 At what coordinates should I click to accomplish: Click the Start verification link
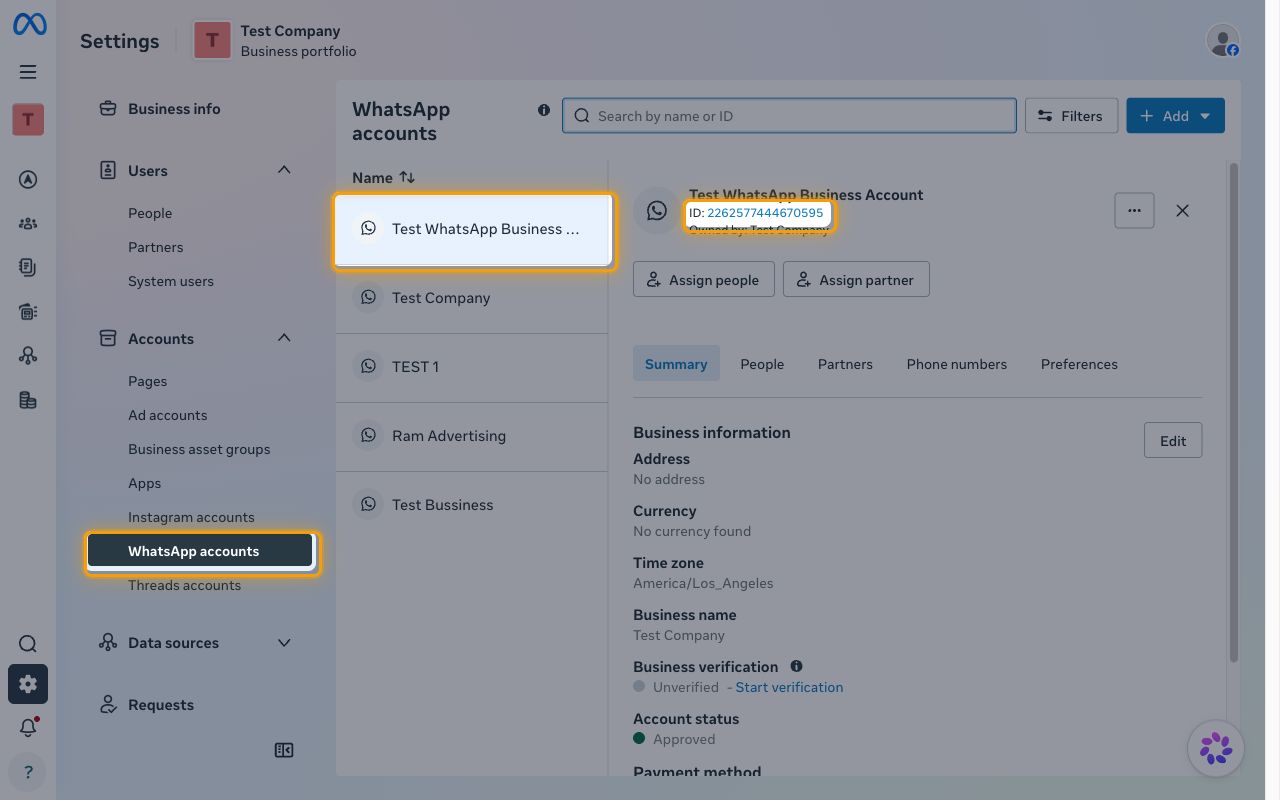tap(789, 687)
